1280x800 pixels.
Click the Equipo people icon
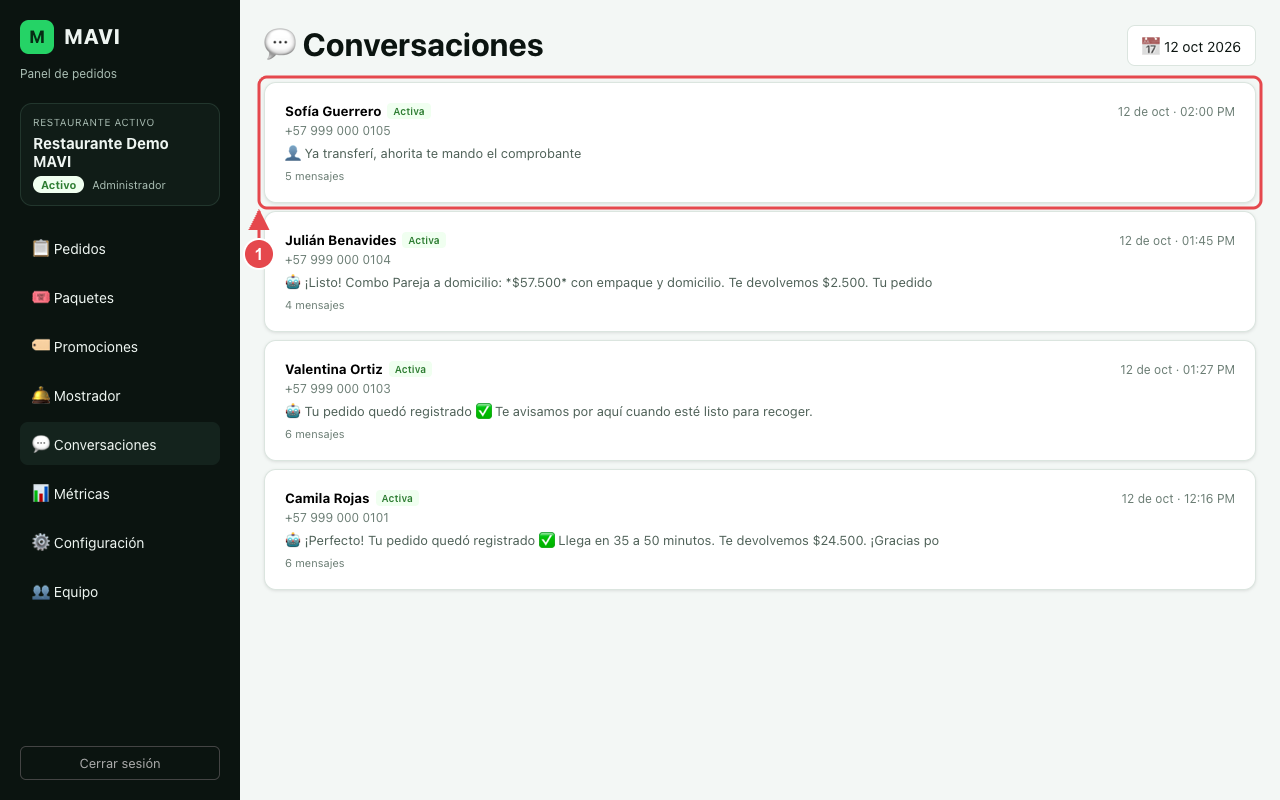click(x=41, y=591)
